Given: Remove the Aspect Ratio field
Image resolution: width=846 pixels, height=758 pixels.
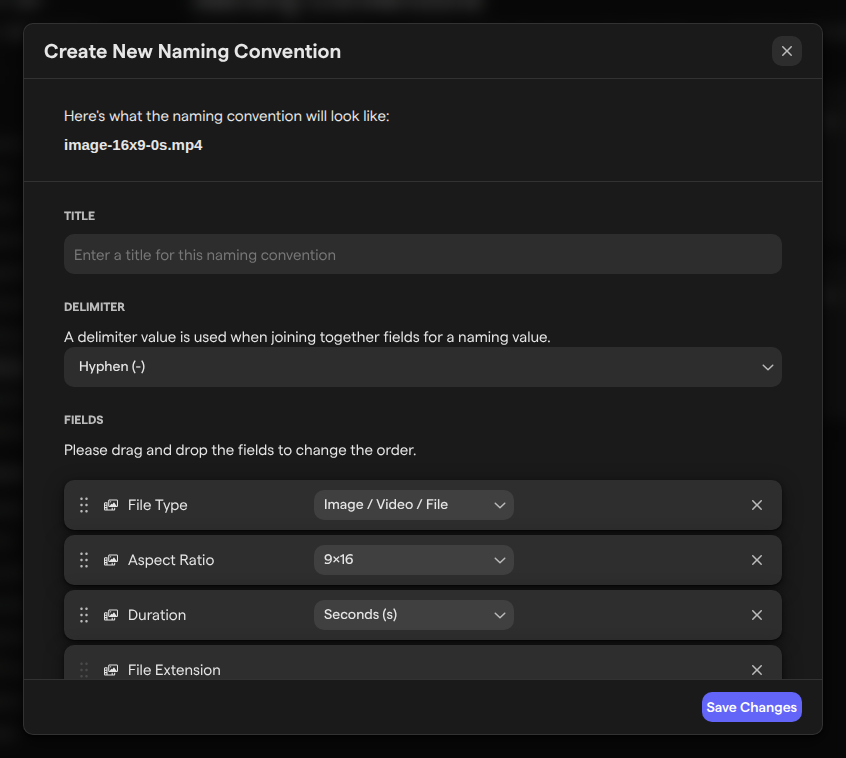Looking at the screenshot, I should pos(756,560).
